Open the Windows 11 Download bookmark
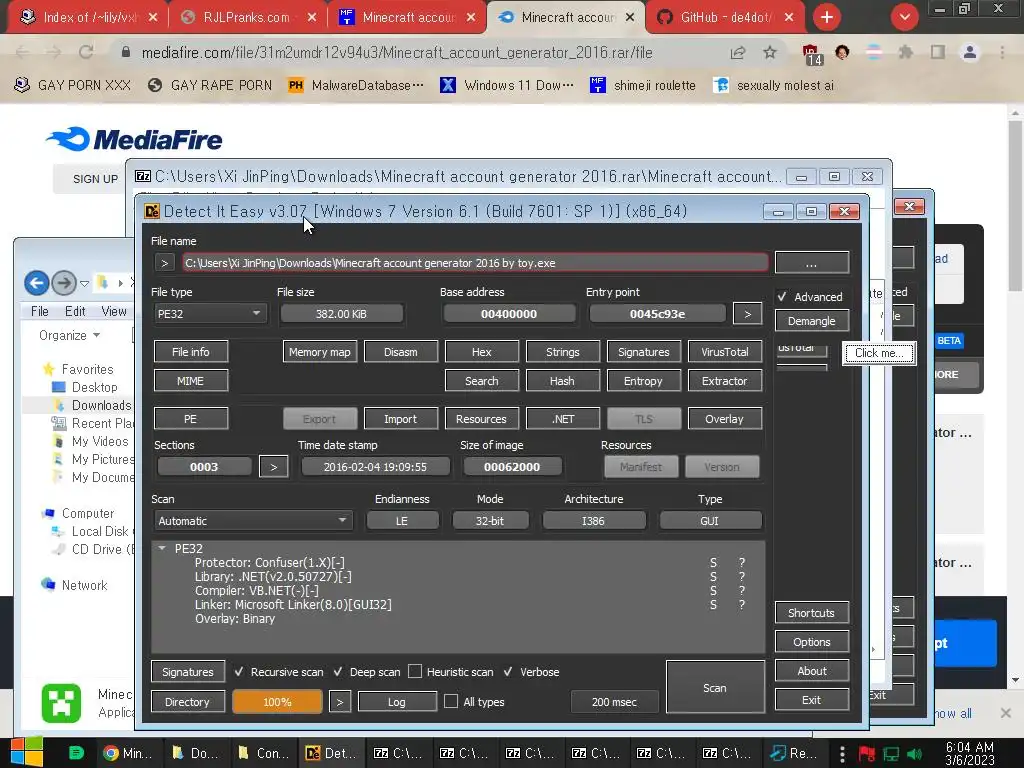The width and height of the screenshot is (1024, 768). [x=507, y=85]
